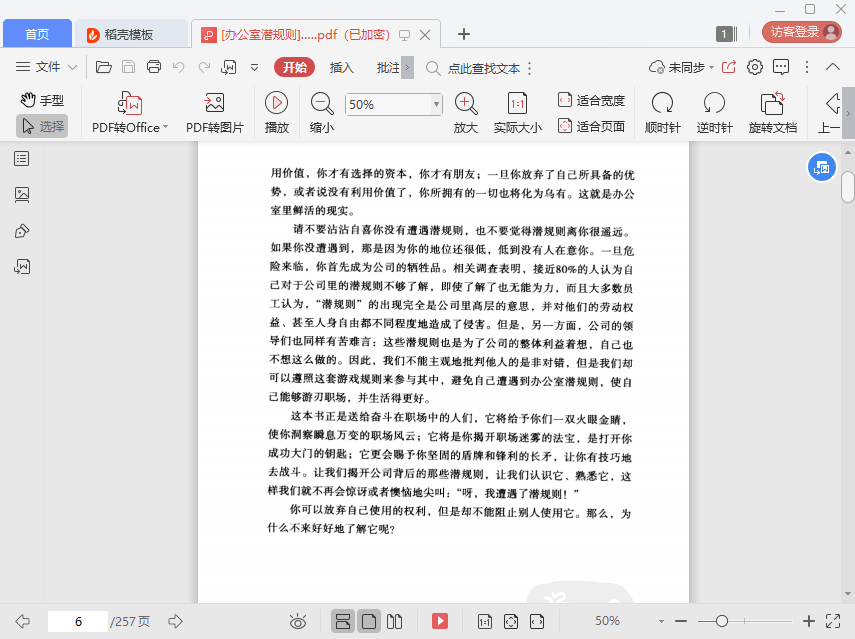Close the 办公室潜规则 pdf tab
This screenshot has width=855, height=639.
[425, 35]
